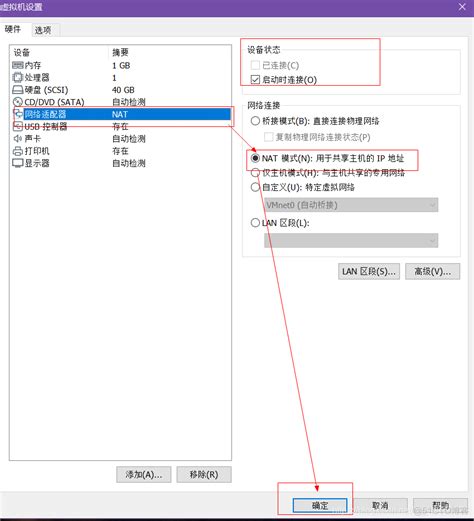Select the bridged mode (桥接模式) radio button

[255, 121]
